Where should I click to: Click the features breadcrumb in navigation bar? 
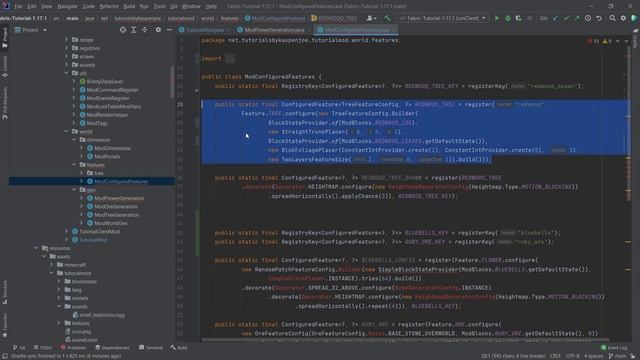click(x=229, y=18)
